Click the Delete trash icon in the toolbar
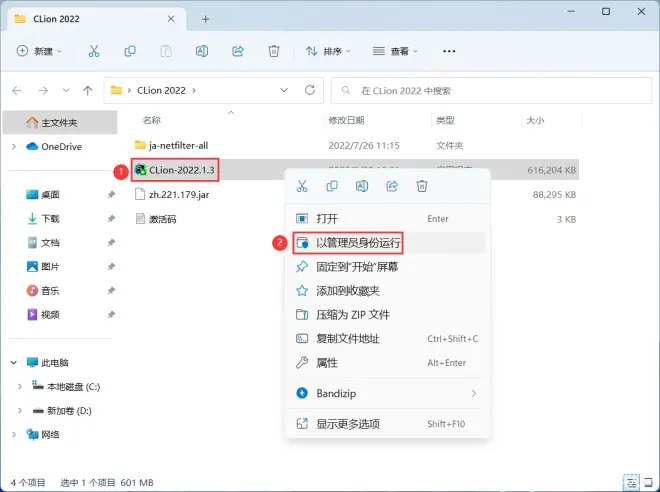Image resolution: width=660 pixels, height=492 pixels. (274, 51)
